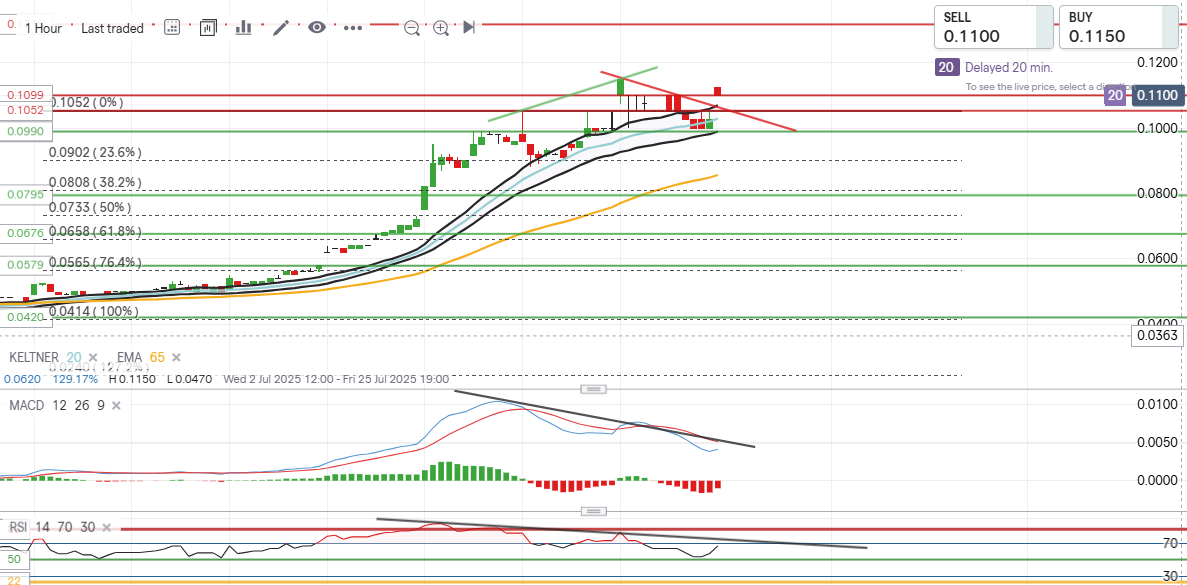This screenshot has width=1187, height=585.
Task: Open the indicators bar-chart icon
Action: coord(243,27)
